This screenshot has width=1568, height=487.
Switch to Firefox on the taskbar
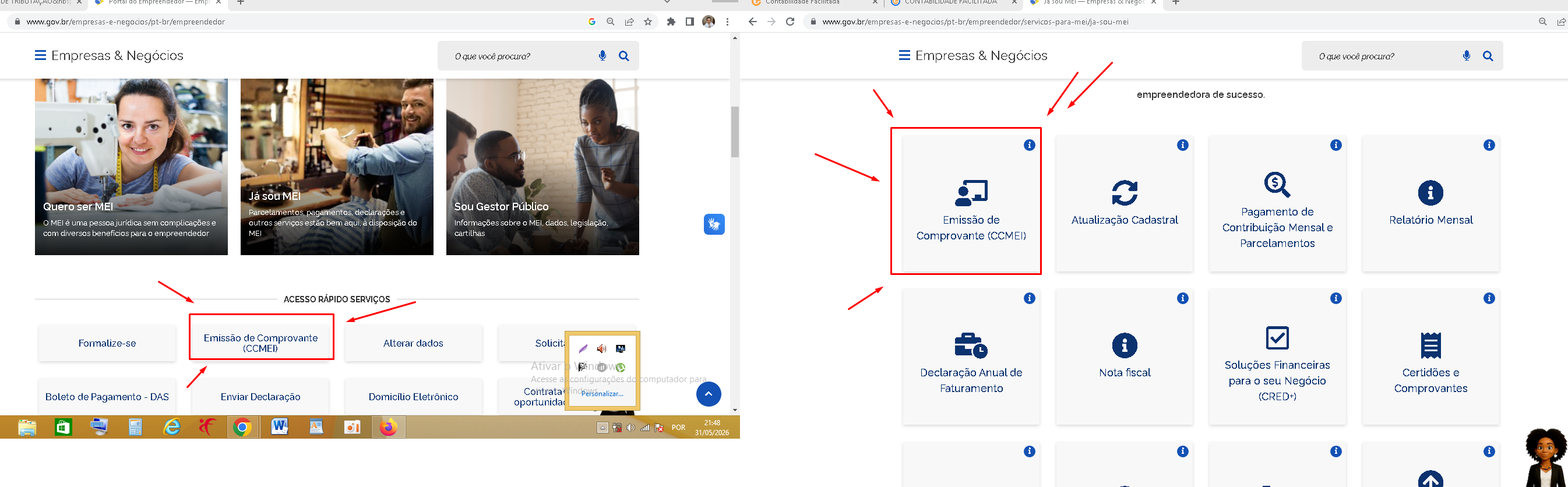[387, 428]
